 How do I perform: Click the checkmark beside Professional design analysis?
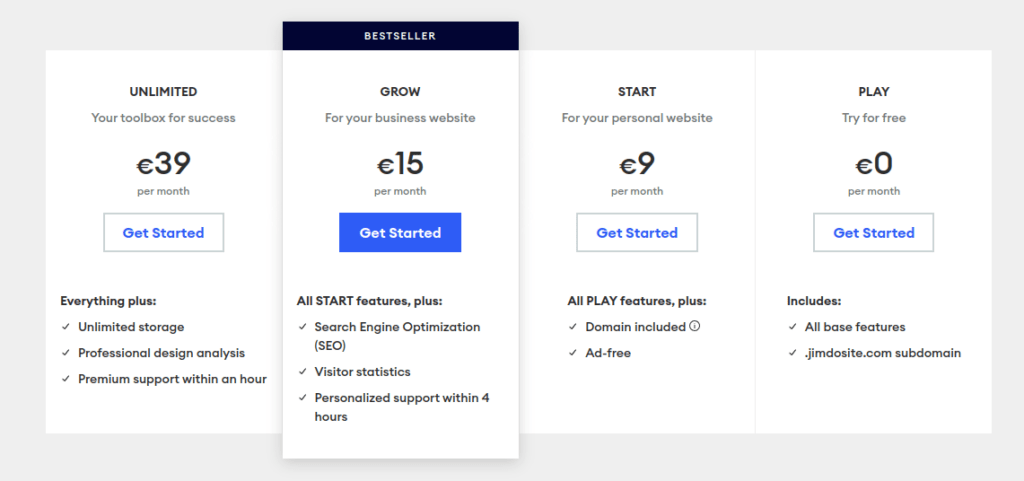tap(66, 352)
